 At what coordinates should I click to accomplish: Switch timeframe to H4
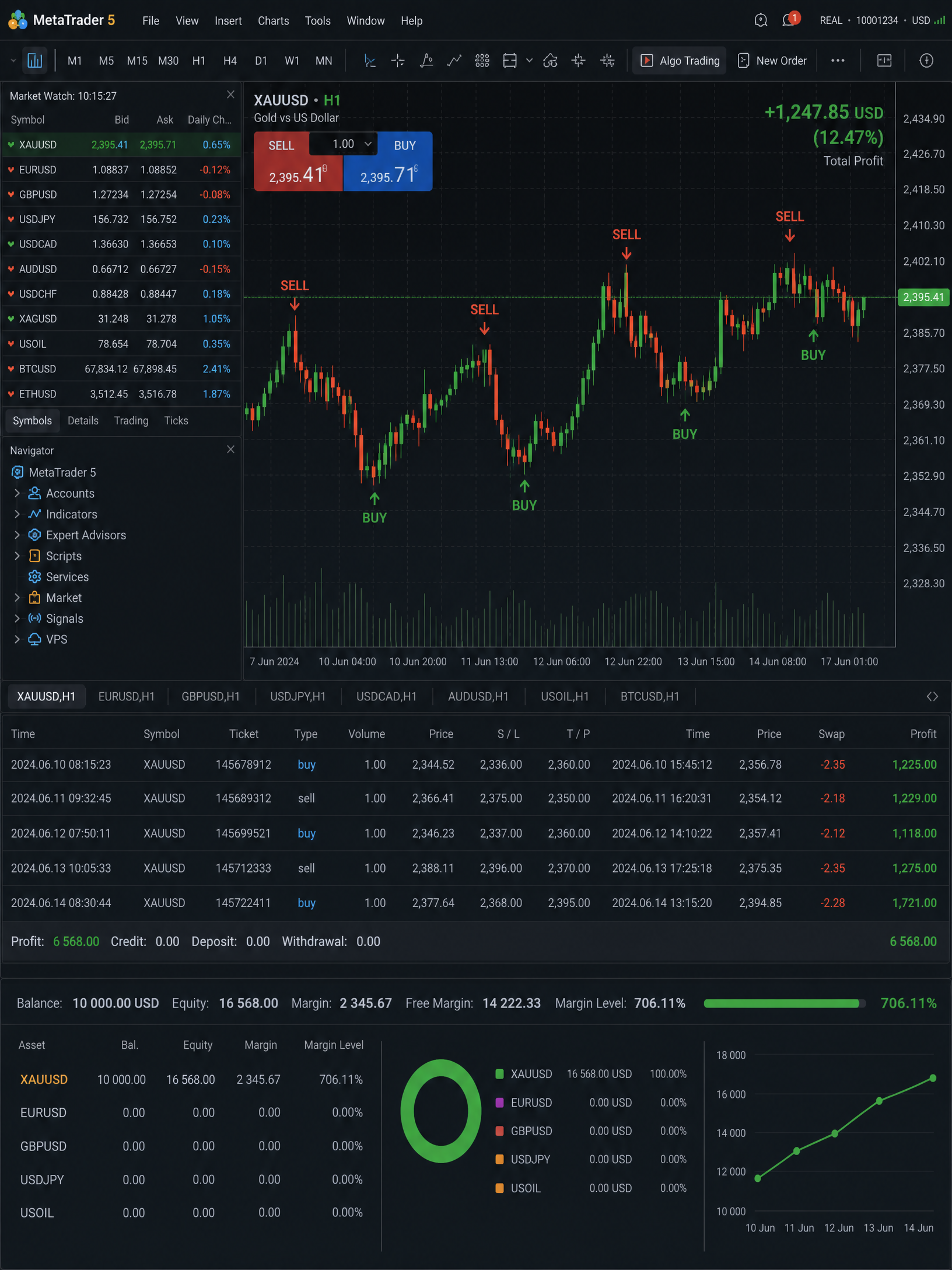[230, 61]
